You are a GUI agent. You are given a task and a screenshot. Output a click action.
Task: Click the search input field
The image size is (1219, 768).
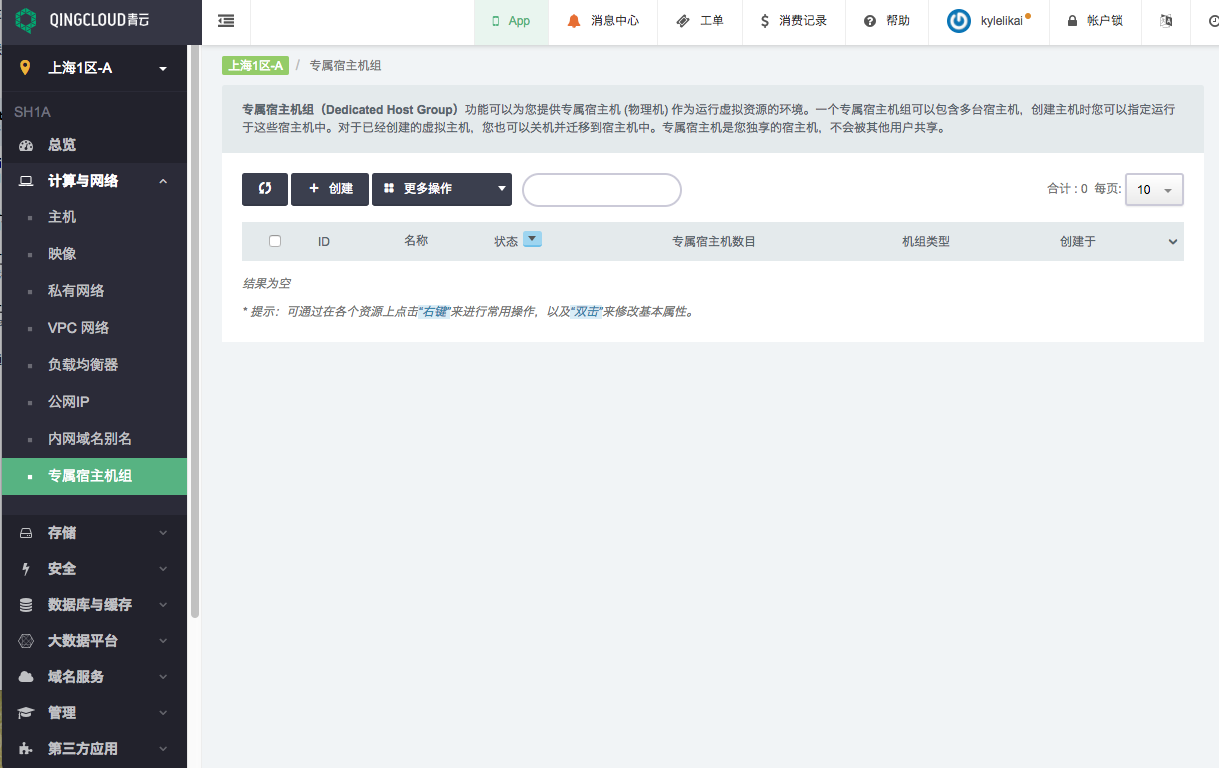(x=602, y=190)
